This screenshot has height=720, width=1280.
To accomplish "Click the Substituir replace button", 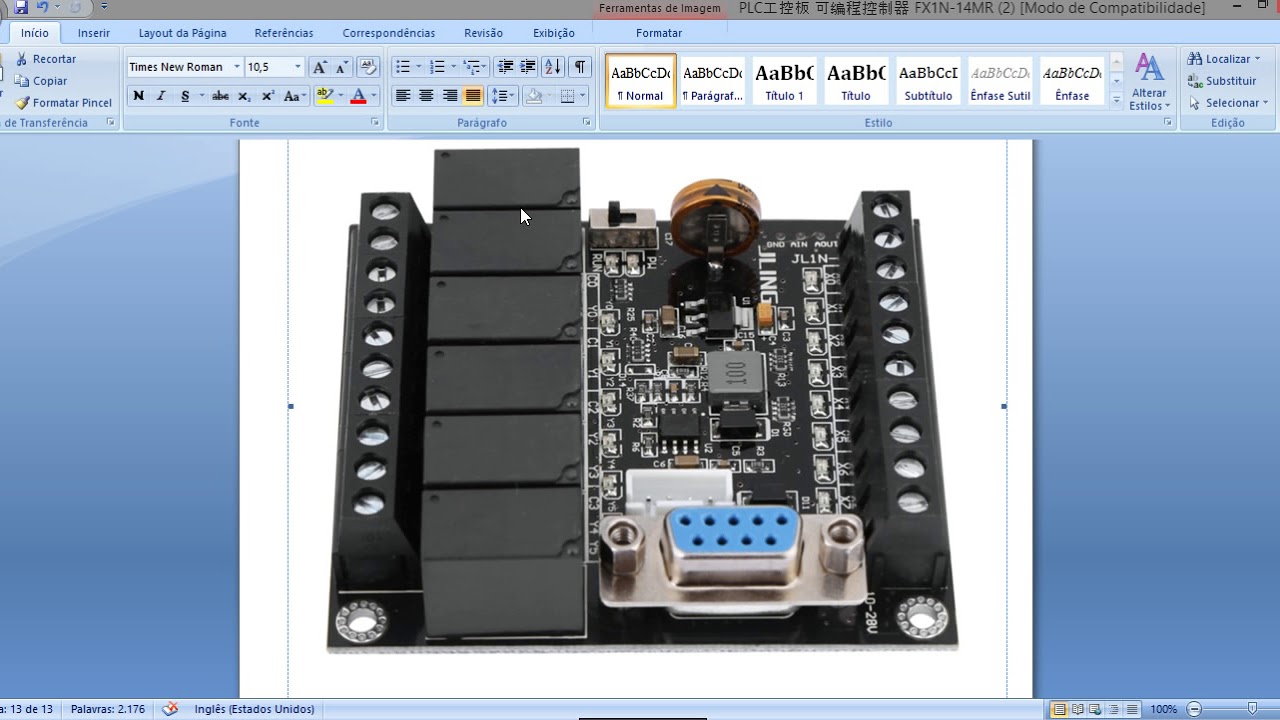I will pos(1222,81).
